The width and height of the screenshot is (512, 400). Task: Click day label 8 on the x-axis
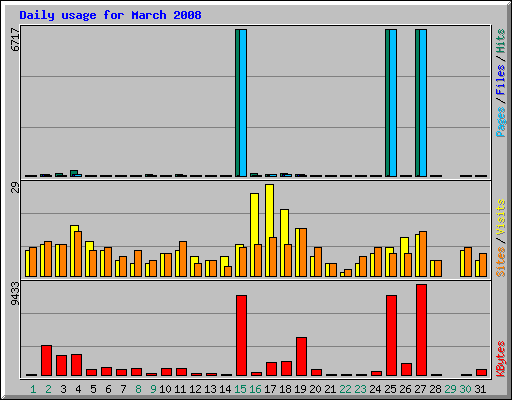pyautogui.click(x=138, y=389)
